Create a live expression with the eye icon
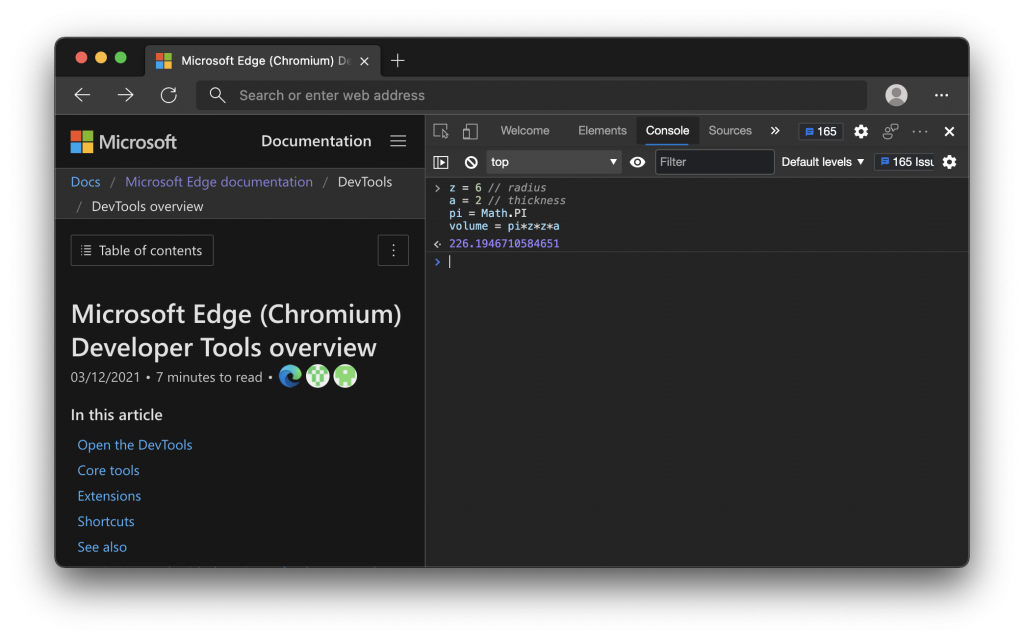The height and width of the screenshot is (640, 1024). tap(637, 162)
